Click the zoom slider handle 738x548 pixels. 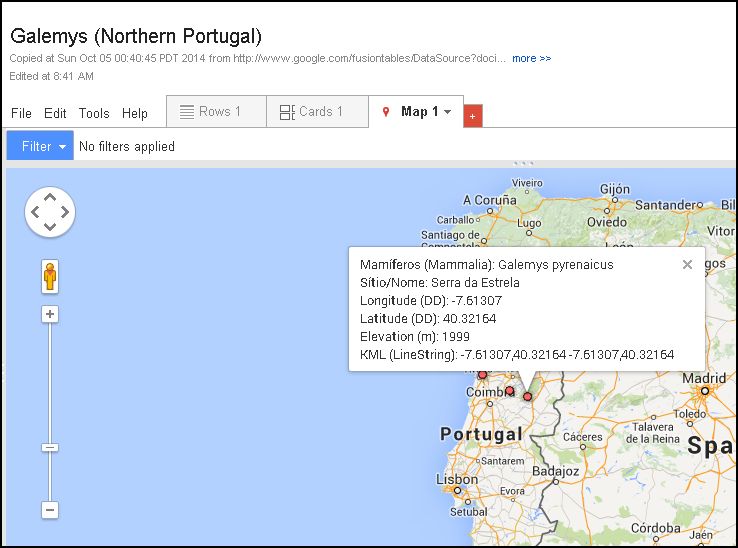click(x=50, y=447)
